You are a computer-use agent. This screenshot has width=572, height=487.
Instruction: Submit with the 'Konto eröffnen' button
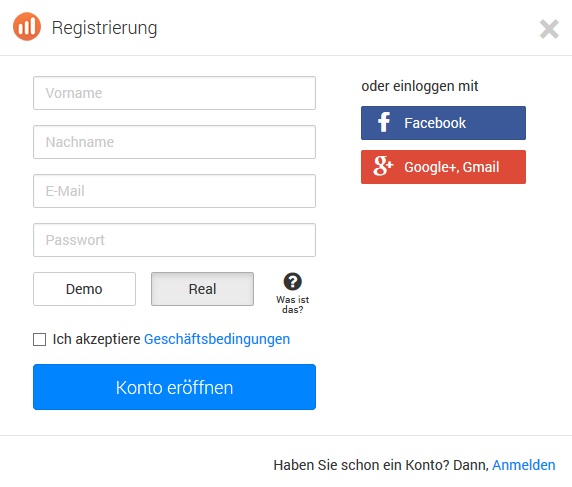(x=174, y=387)
